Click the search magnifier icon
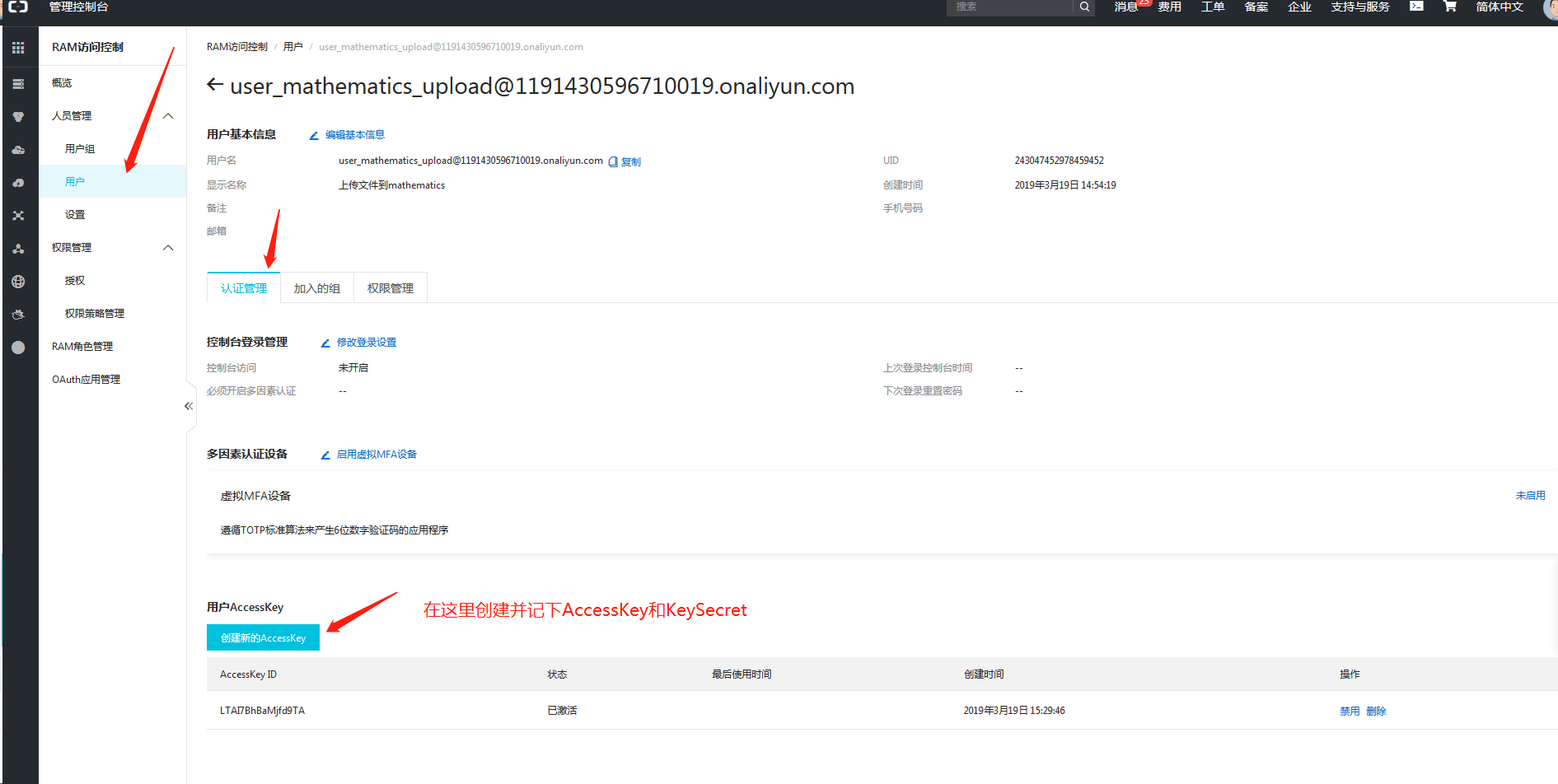This screenshot has height=784, width=1558. (1083, 7)
